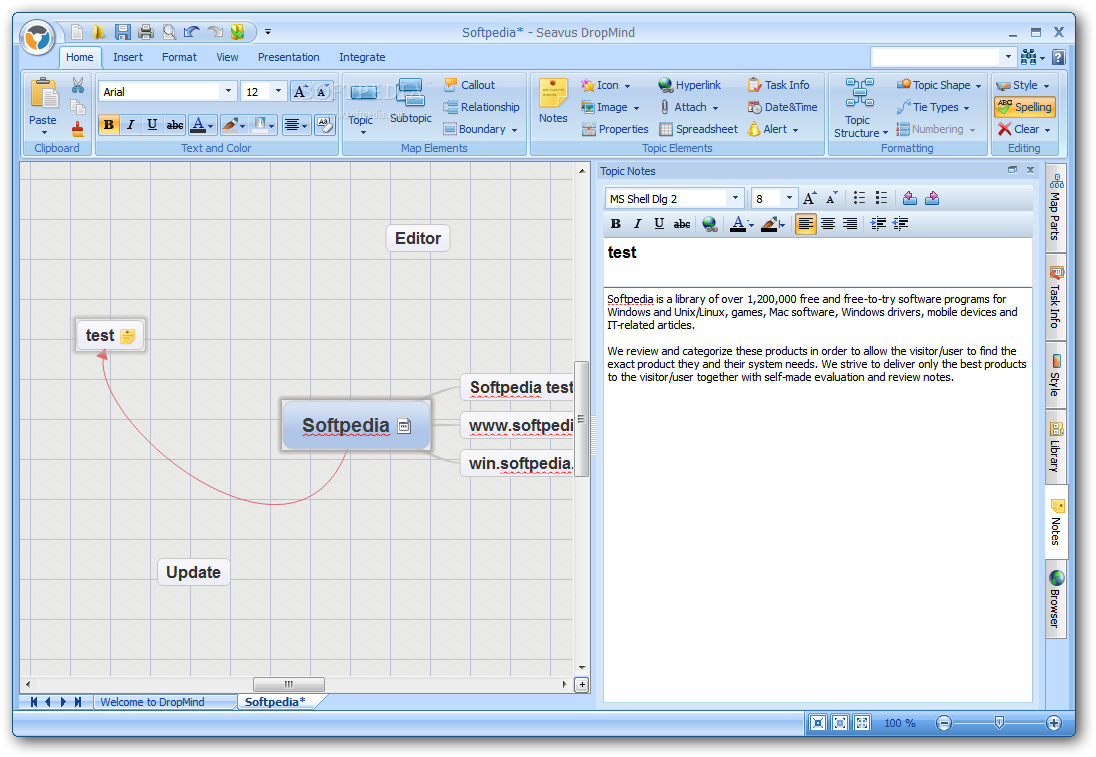
Task: Open the Arial font name dropdown
Action: (x=228, y=92)
